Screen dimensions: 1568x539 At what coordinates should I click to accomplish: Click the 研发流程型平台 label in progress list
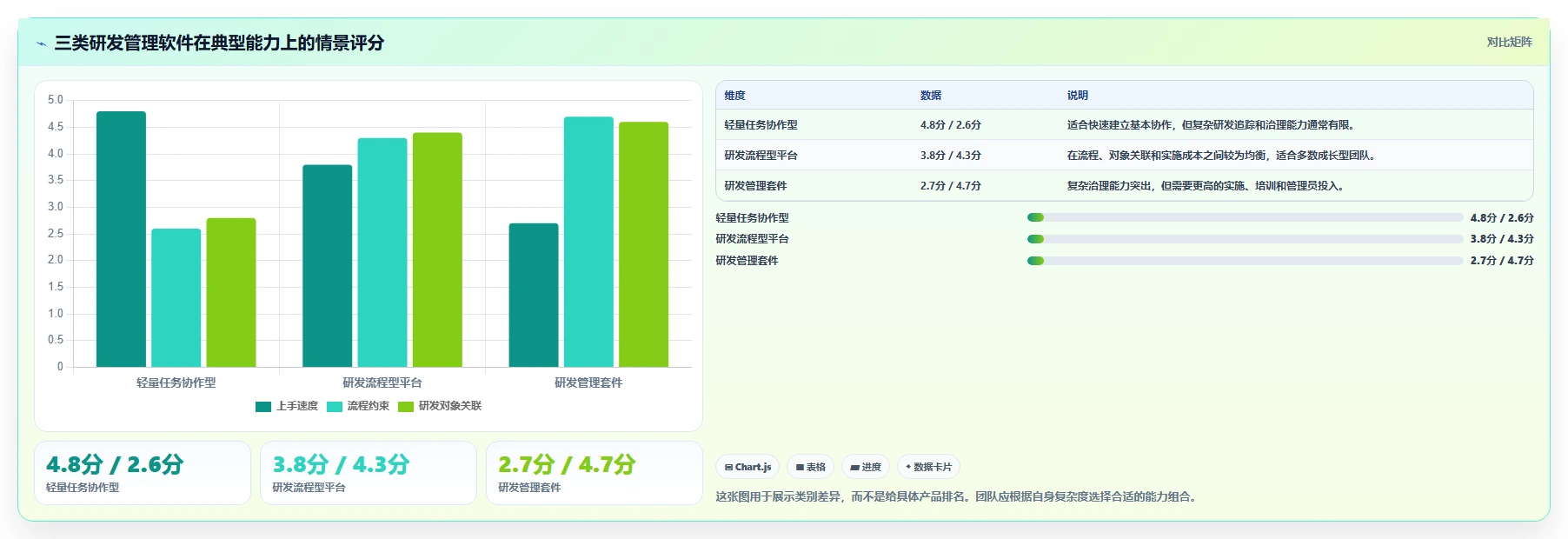(752, 239)
